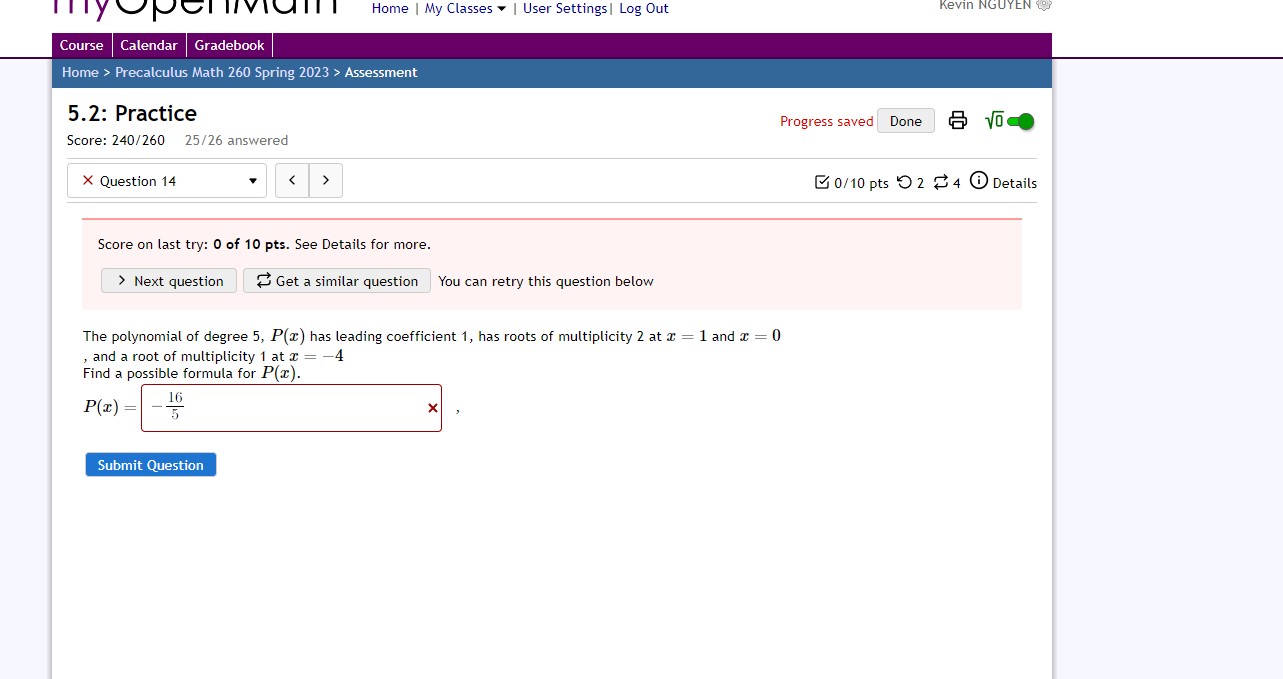Open the Calendar tab
1283x679 pixels.
pos(148,45)
